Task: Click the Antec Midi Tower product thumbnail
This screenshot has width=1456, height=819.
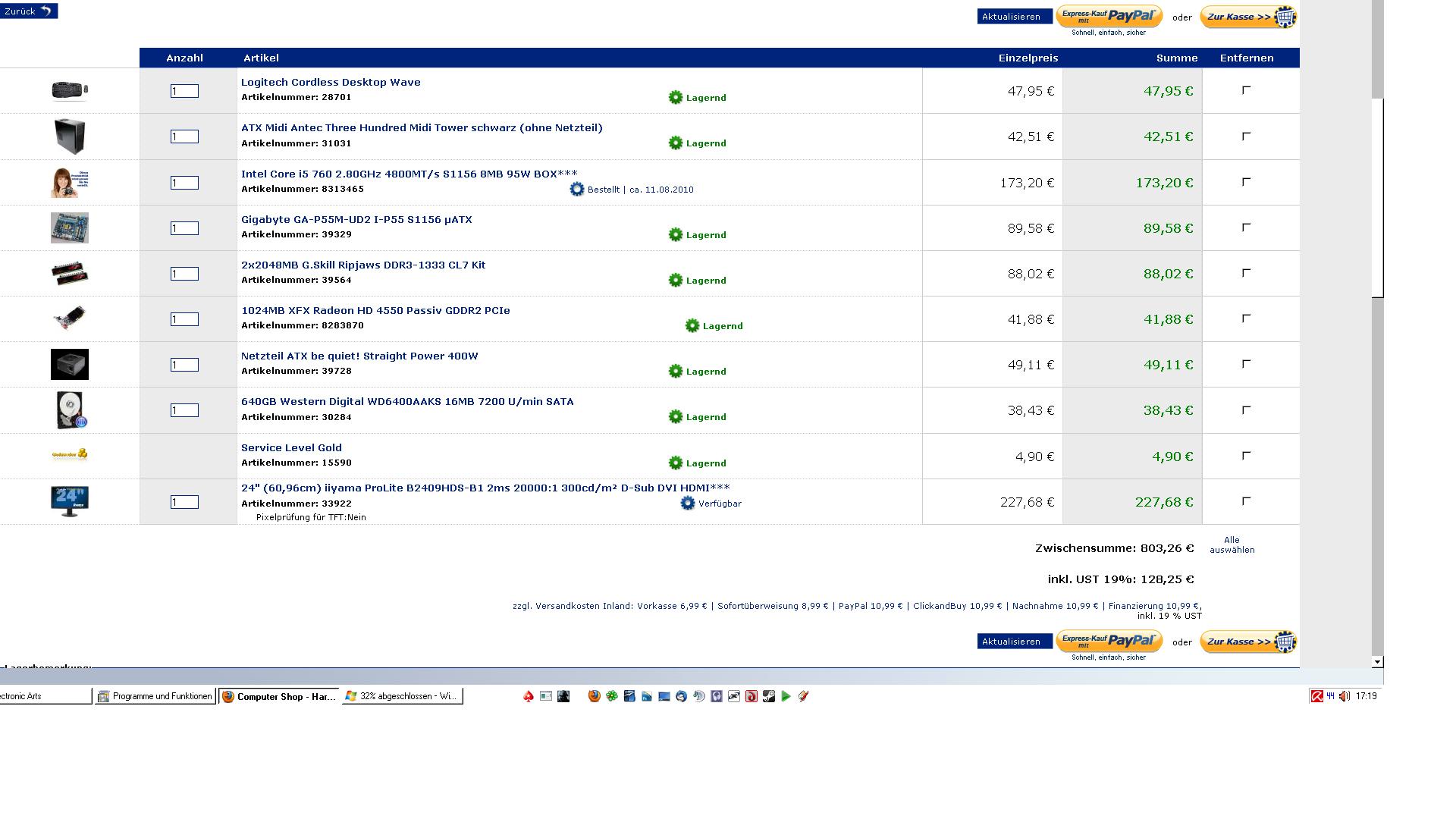Action: (x=70, y=136)
